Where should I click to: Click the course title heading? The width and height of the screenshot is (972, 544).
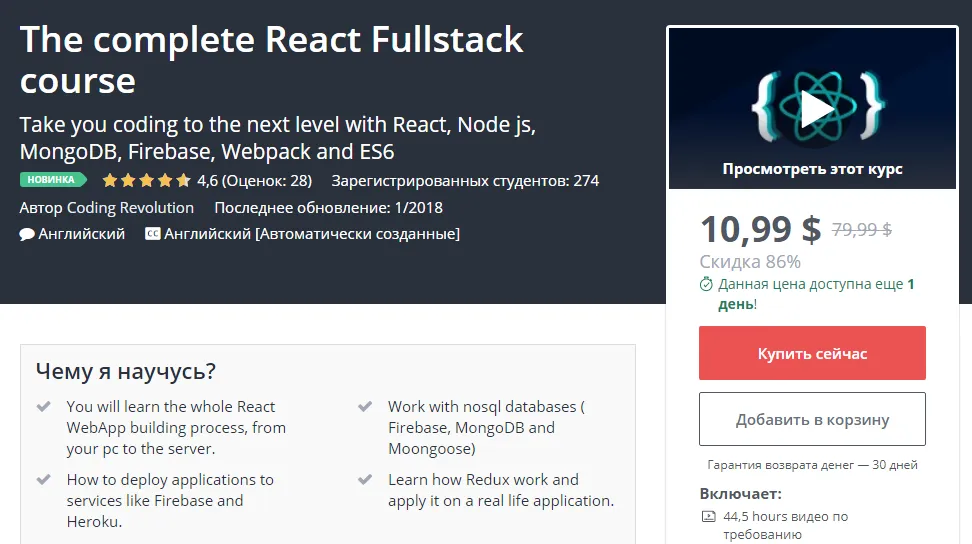271,59
